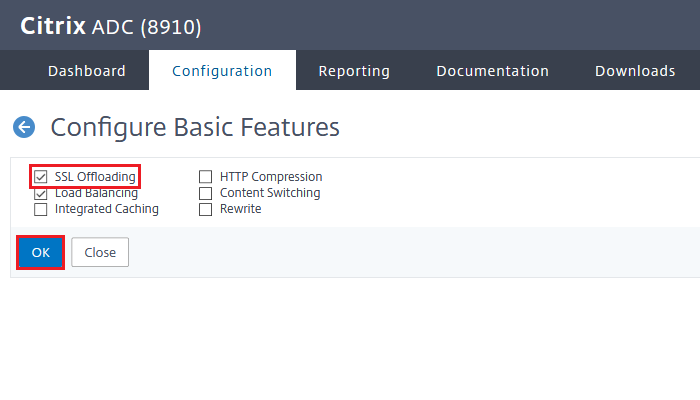Viewport: 700px width, 400px height.
Task: Tick the HTTP Compression checkbox
Action: point(205,177)
